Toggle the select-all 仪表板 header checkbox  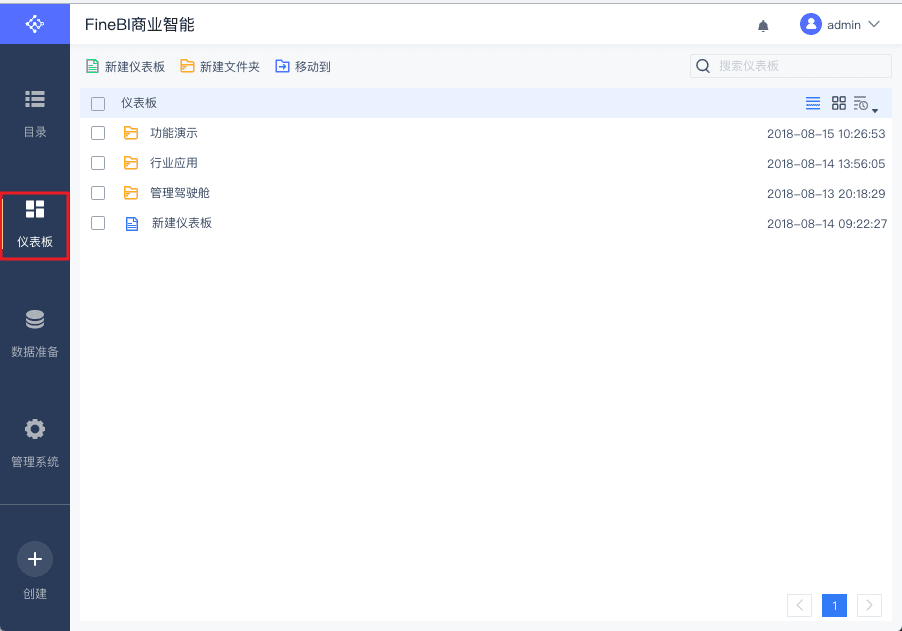pyautogui.click(x=98, y=104)
